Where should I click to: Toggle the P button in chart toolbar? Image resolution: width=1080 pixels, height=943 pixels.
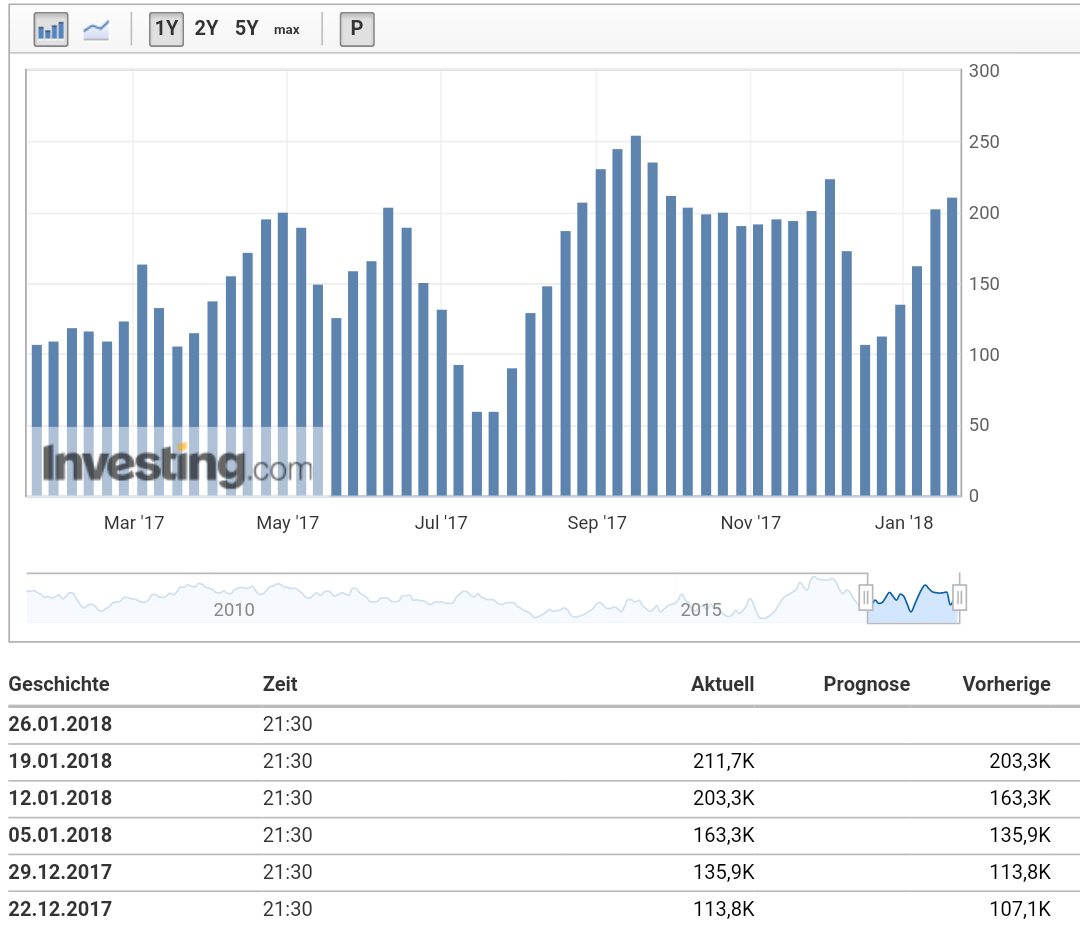(x=357, y=29)
